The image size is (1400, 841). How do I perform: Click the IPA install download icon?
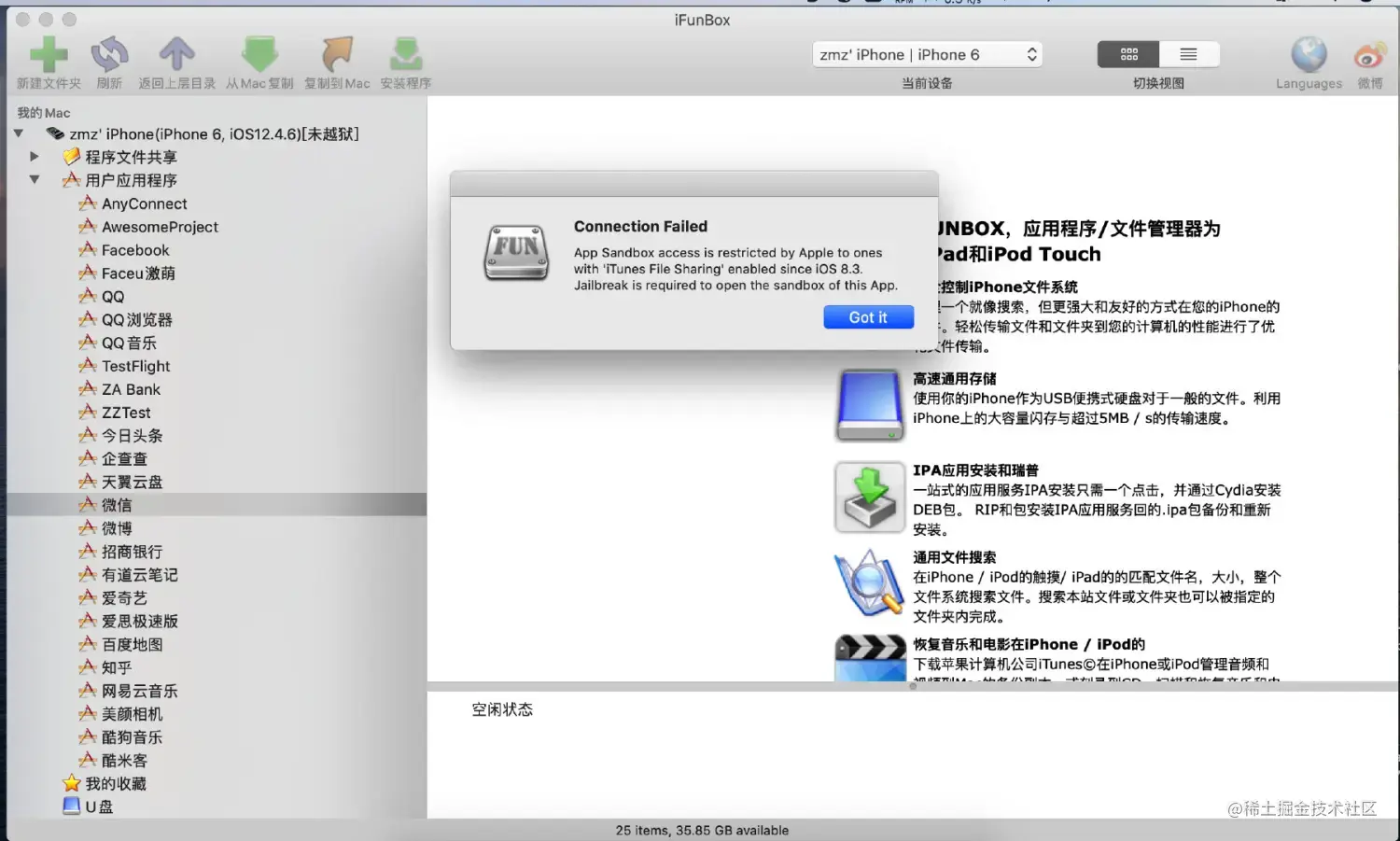tap(870, 498)
